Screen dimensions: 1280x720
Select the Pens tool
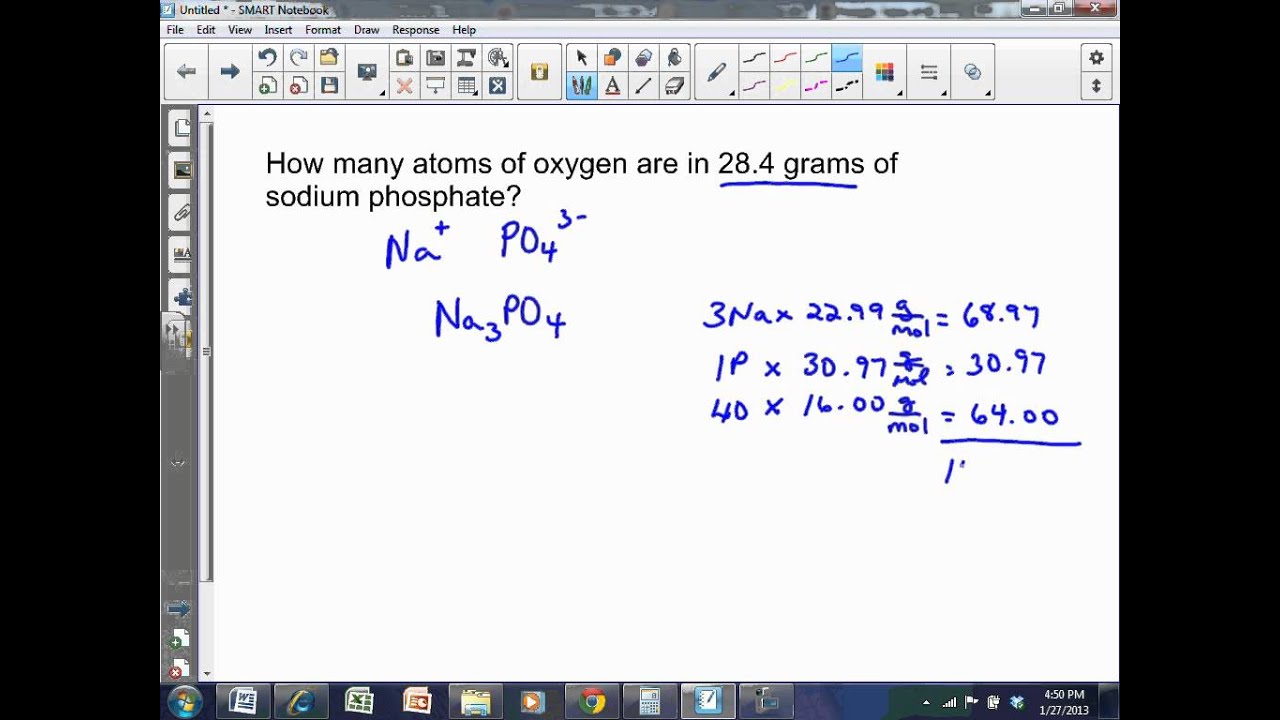pos(581,86)
